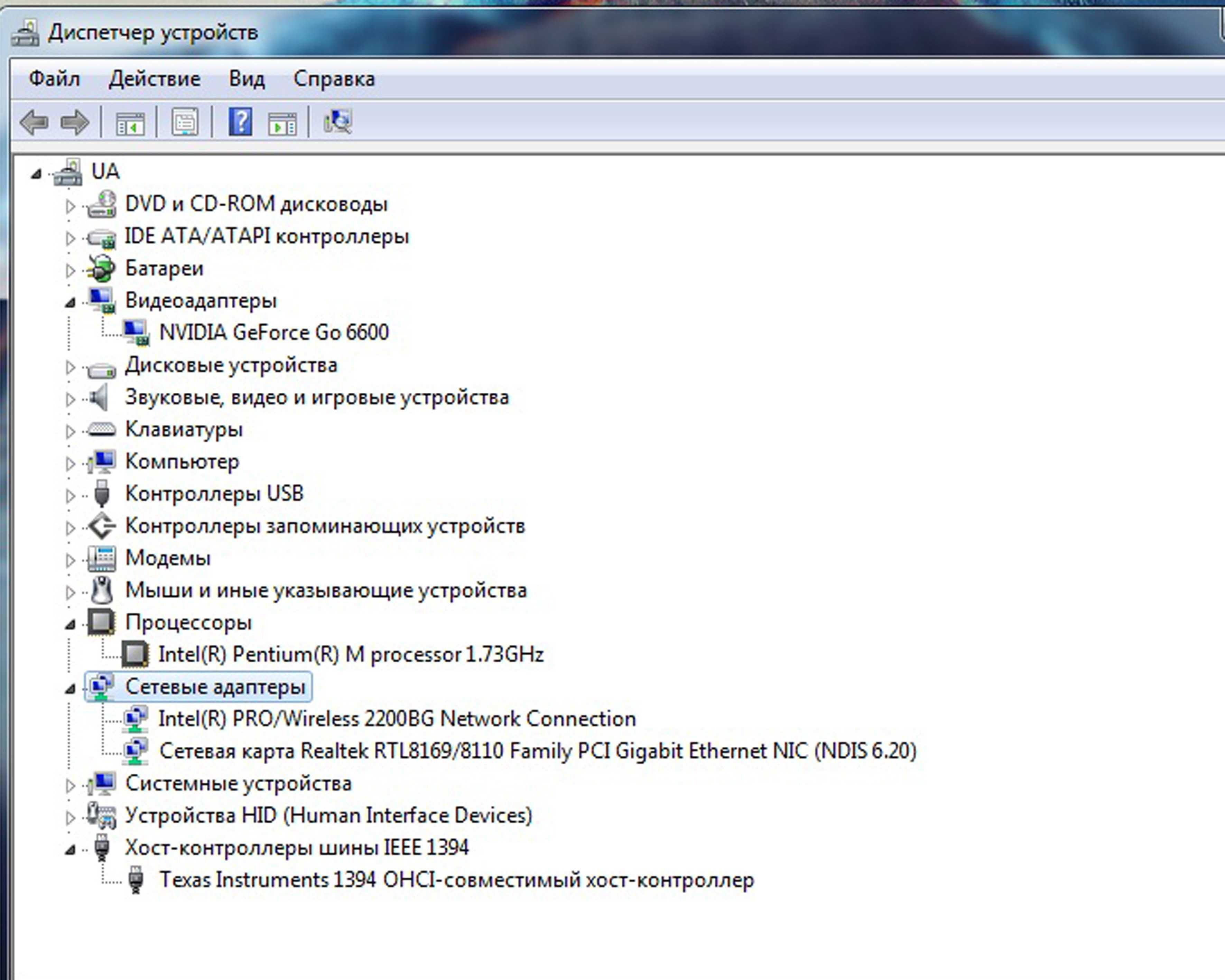Open the Help question-mark icon
This screenshot has height=980, width=1225.
tap(240, 122)
